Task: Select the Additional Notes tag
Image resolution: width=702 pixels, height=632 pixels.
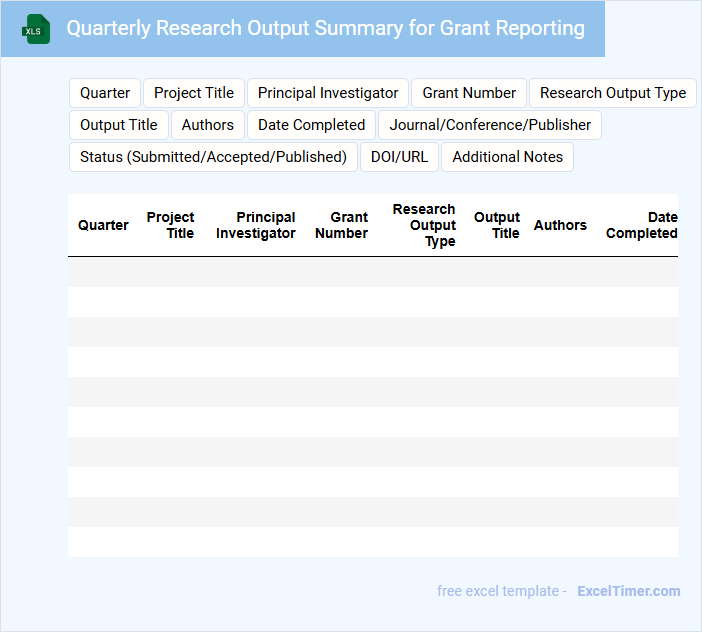Action: click(x=507, y=157)
